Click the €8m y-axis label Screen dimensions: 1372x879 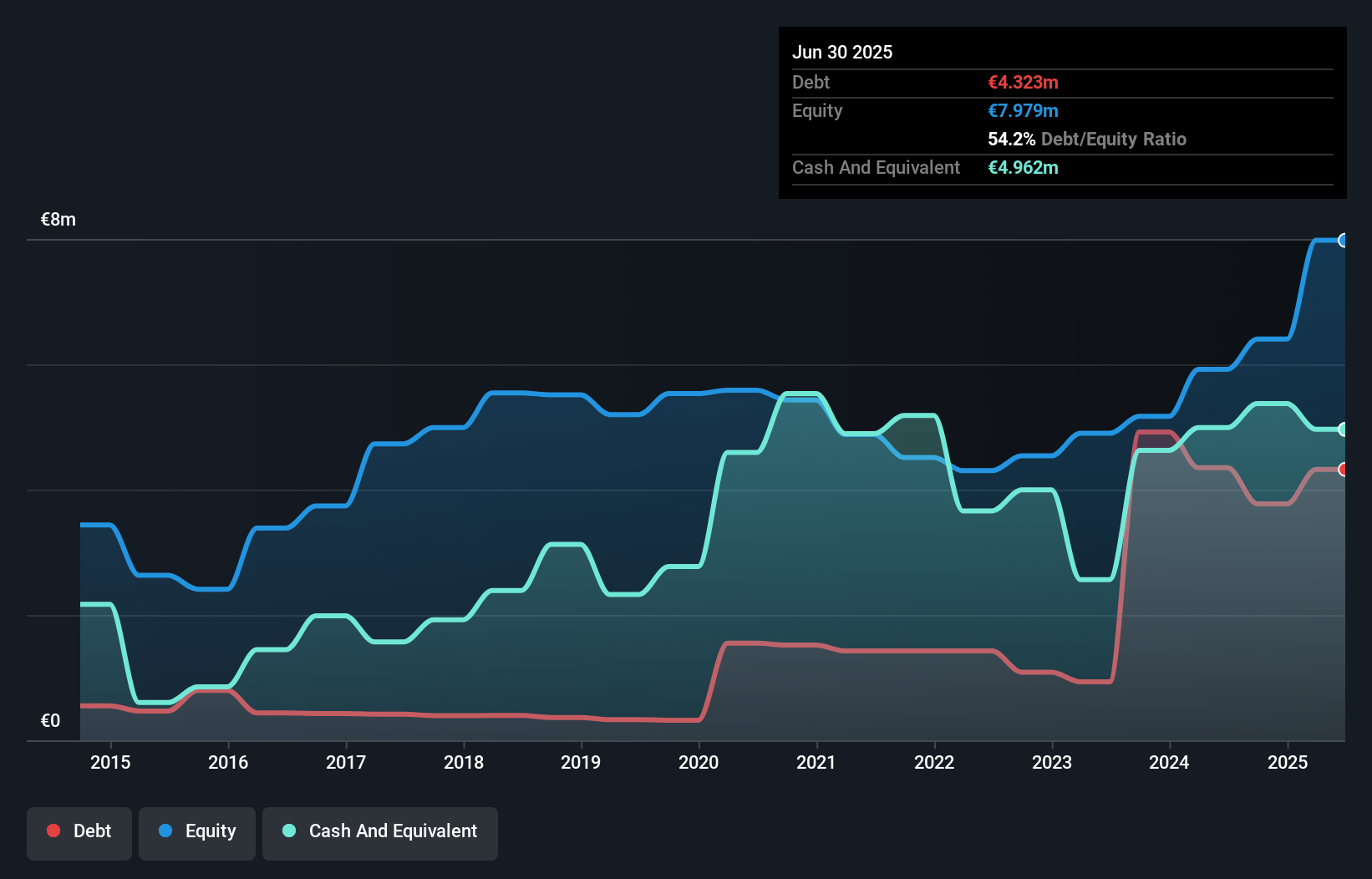[x=58, y=220]
